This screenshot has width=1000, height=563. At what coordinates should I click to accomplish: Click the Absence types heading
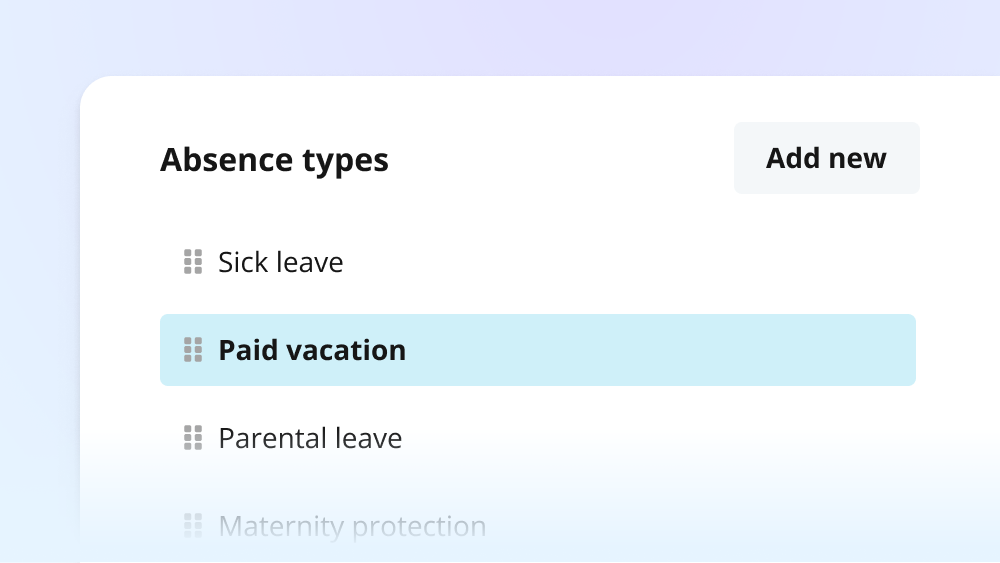pos(274,160)
